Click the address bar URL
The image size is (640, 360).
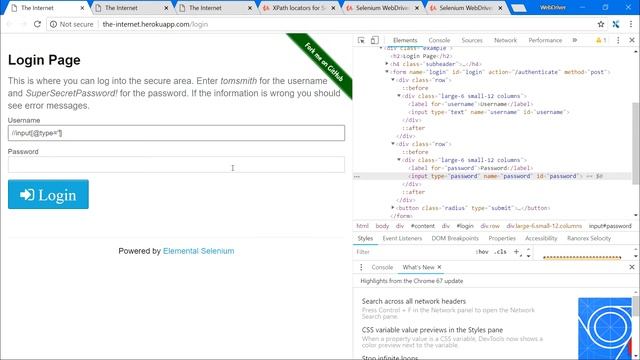point(155,24)
